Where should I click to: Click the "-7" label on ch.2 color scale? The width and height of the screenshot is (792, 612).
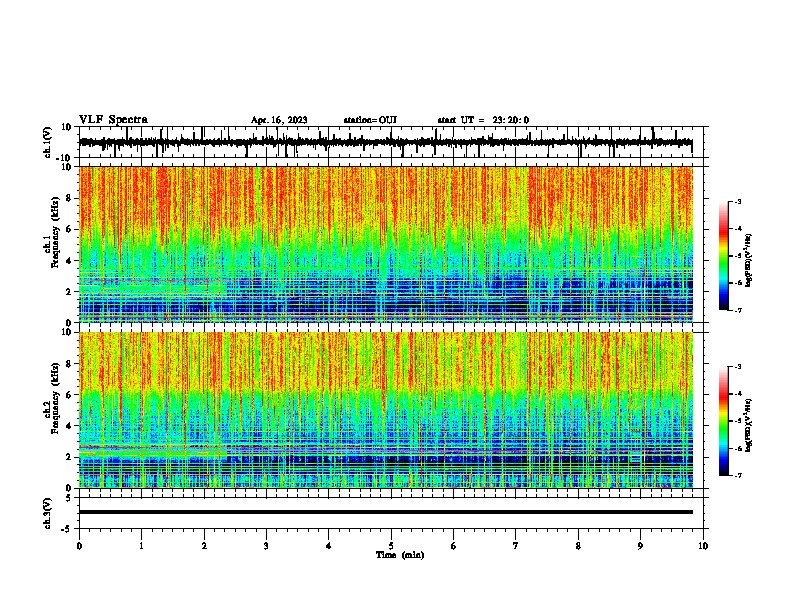click(x=738, y=475)
